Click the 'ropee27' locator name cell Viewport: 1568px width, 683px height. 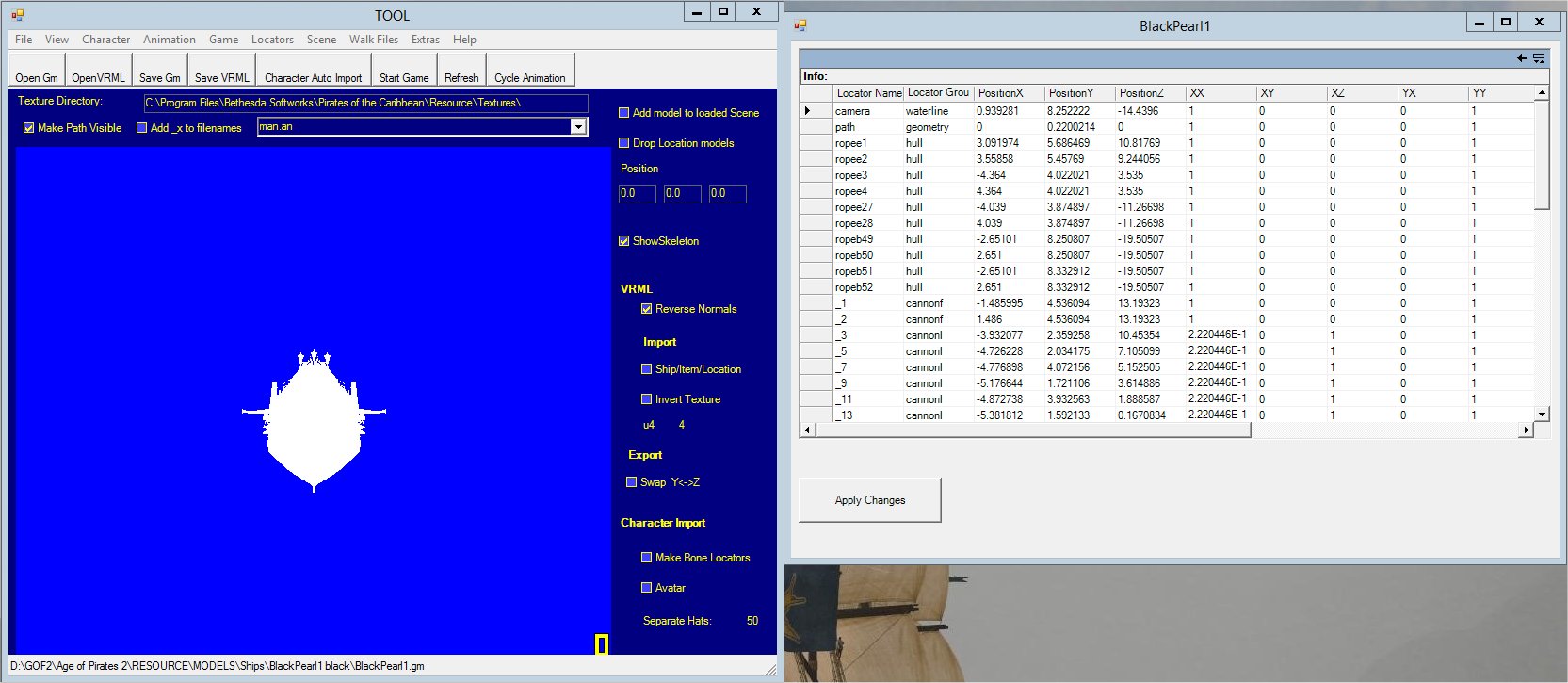tap(868, 207)
